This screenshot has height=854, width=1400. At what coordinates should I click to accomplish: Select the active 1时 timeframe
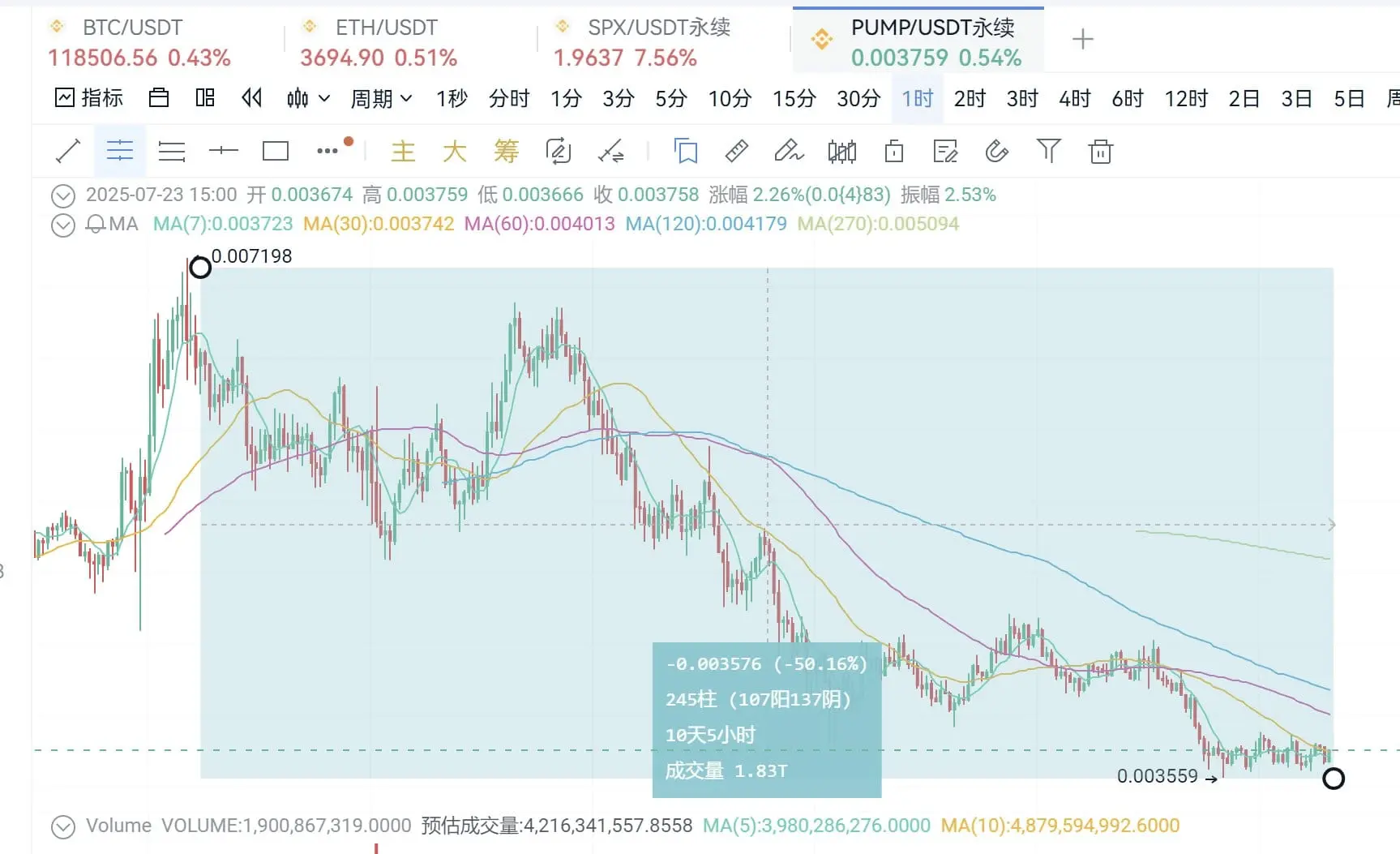pos(918,99)
